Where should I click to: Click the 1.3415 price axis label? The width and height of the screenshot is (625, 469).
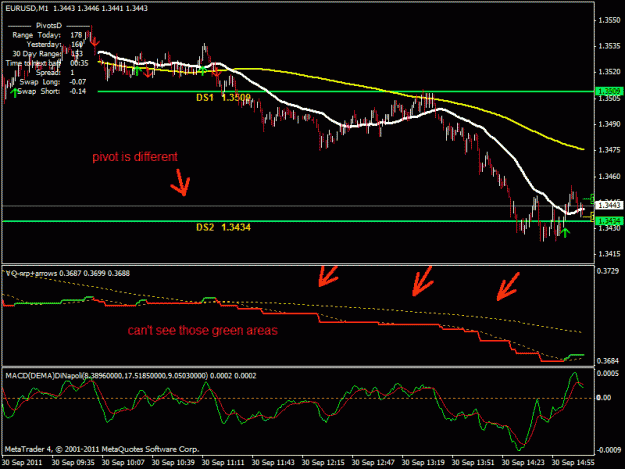[609, 254]
